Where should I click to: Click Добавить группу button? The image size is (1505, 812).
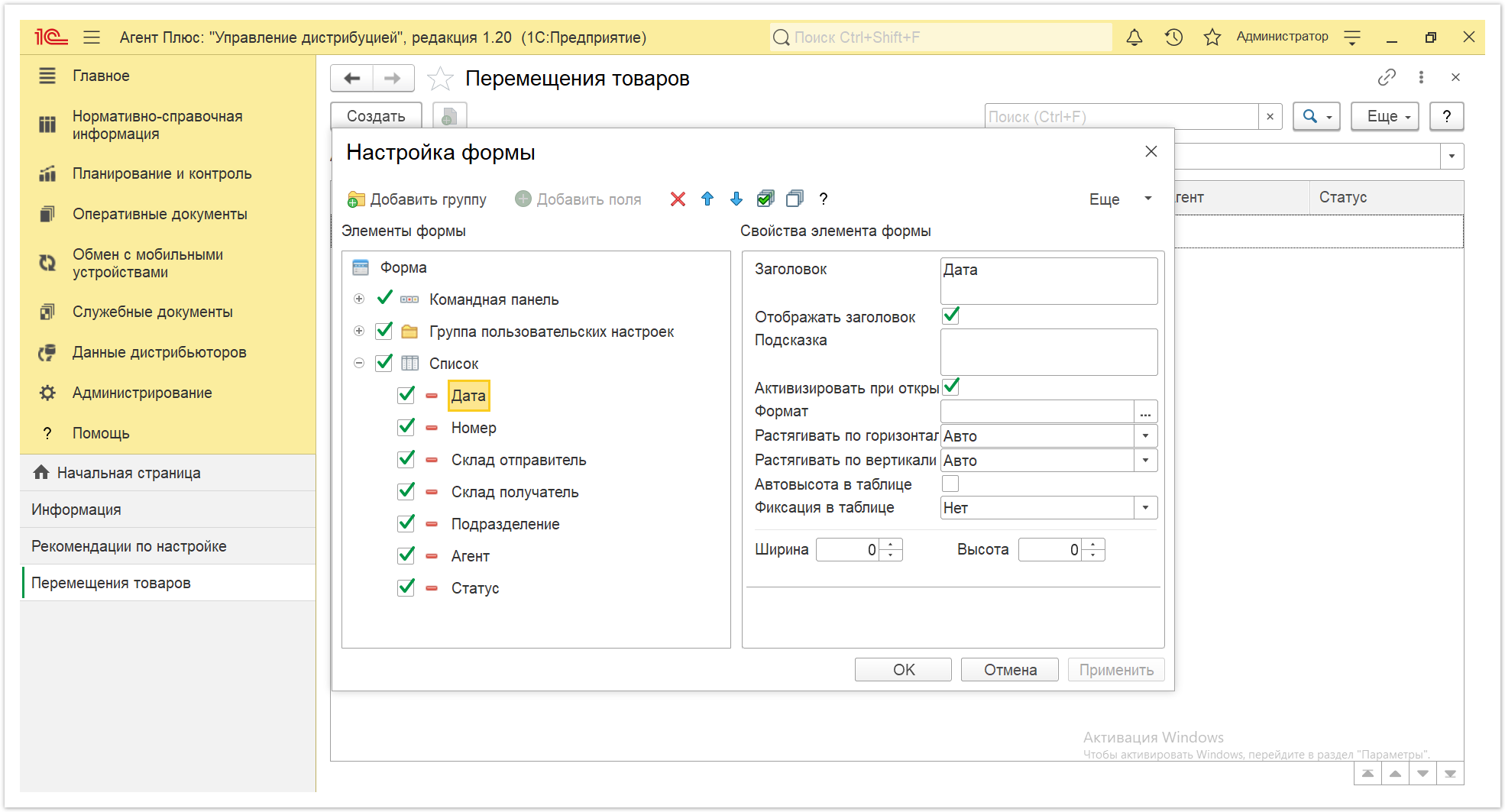[x=417, y=199]
